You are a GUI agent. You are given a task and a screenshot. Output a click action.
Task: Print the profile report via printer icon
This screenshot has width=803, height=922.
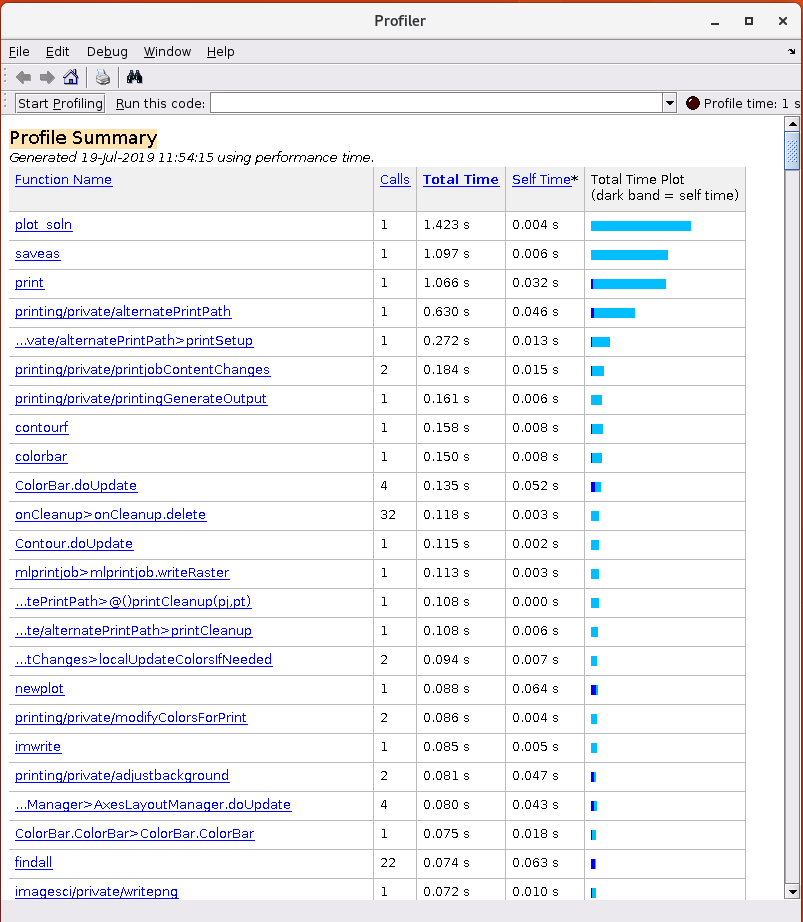(103, 77)
